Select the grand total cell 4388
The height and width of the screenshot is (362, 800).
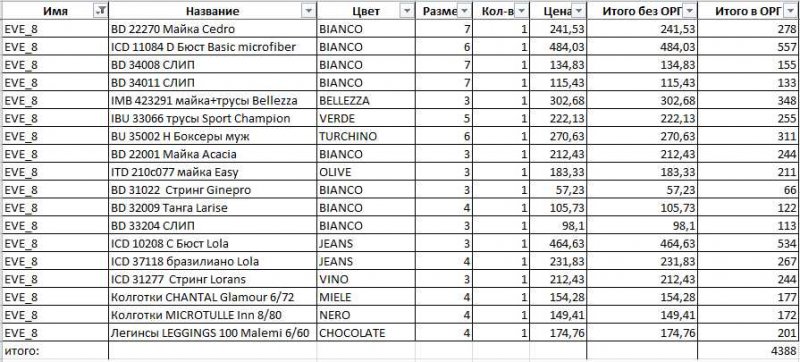(748, 351)
